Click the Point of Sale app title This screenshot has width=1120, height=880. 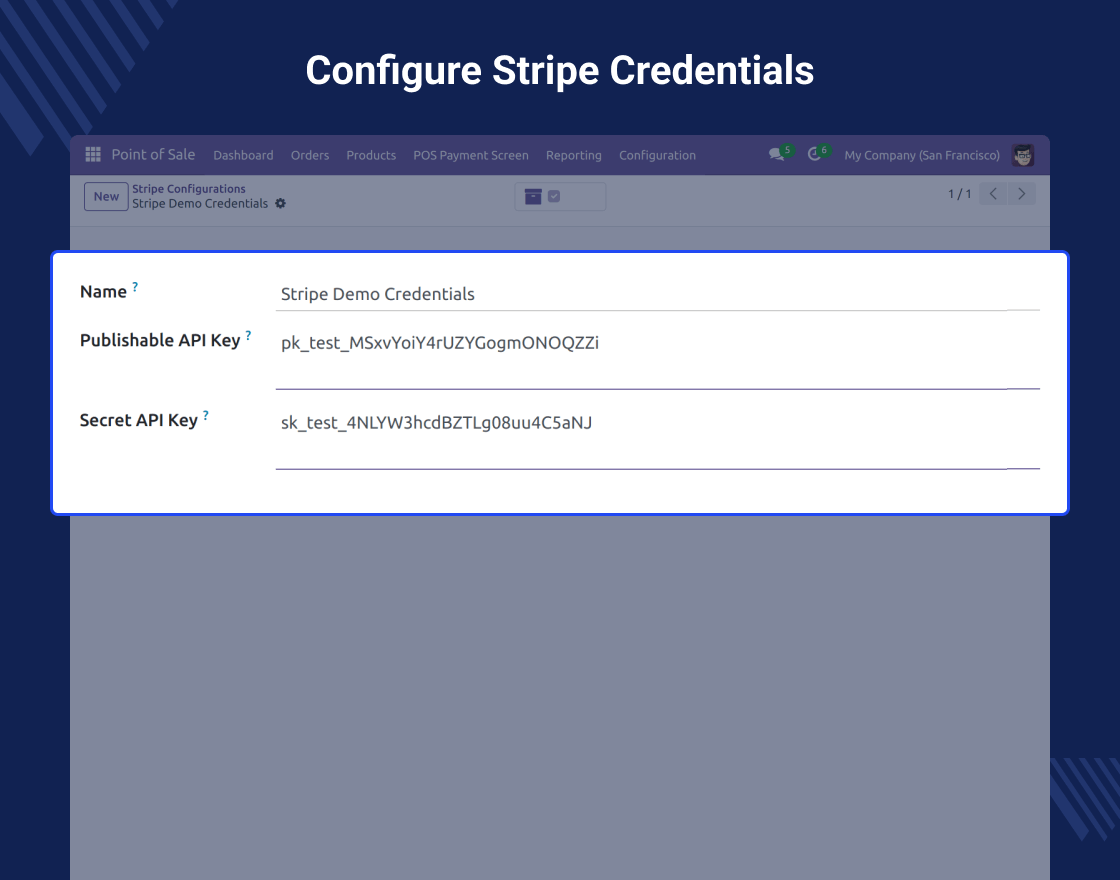coord(153,154)
